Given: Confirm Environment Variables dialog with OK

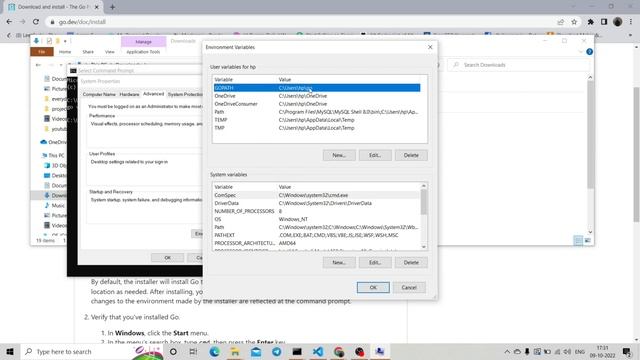Looking at the screenshot, I should tap(373, 287).
